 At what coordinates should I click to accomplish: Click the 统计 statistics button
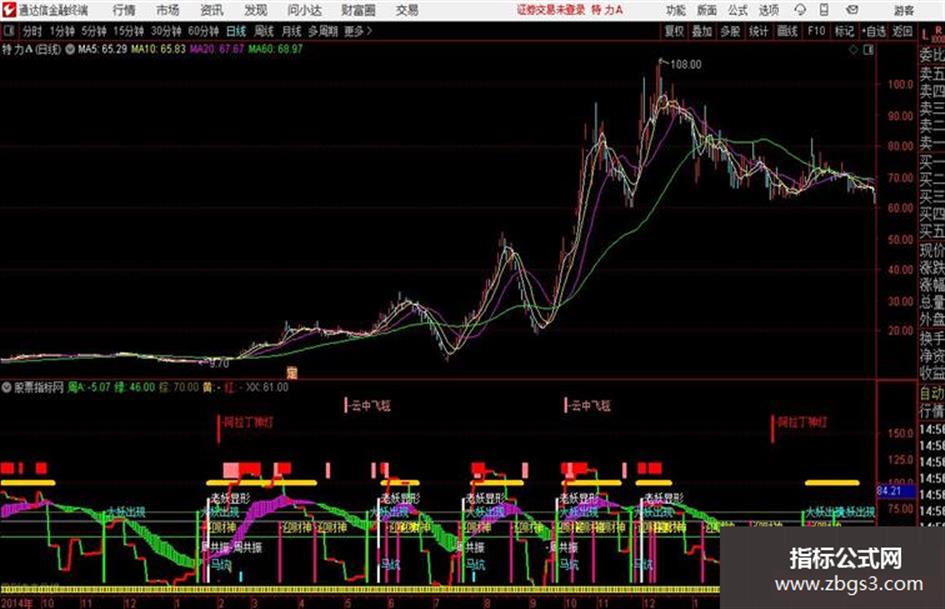[x=758, y=31]
